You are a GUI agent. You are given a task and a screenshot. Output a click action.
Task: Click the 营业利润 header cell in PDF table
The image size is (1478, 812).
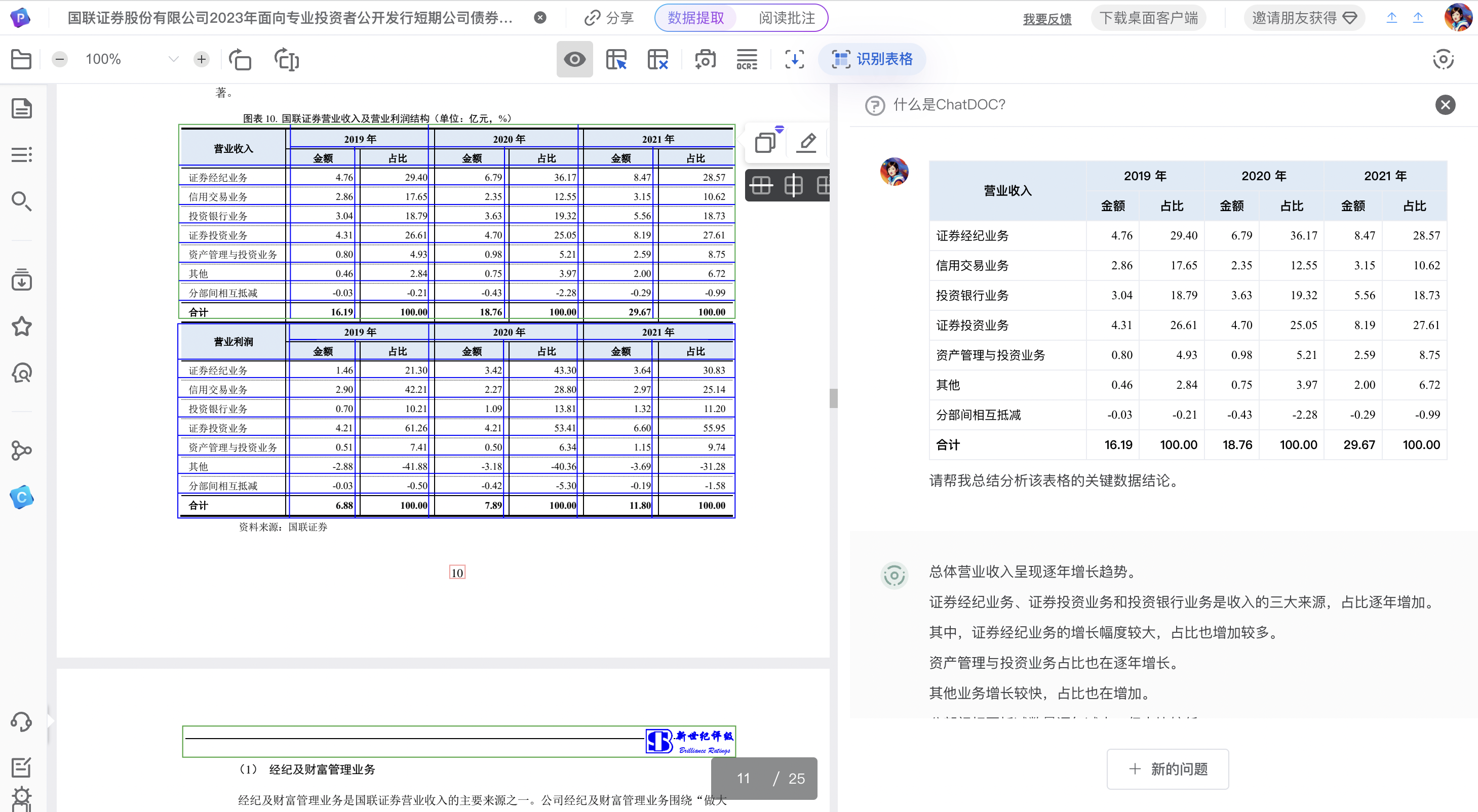(x=233, y=341)
